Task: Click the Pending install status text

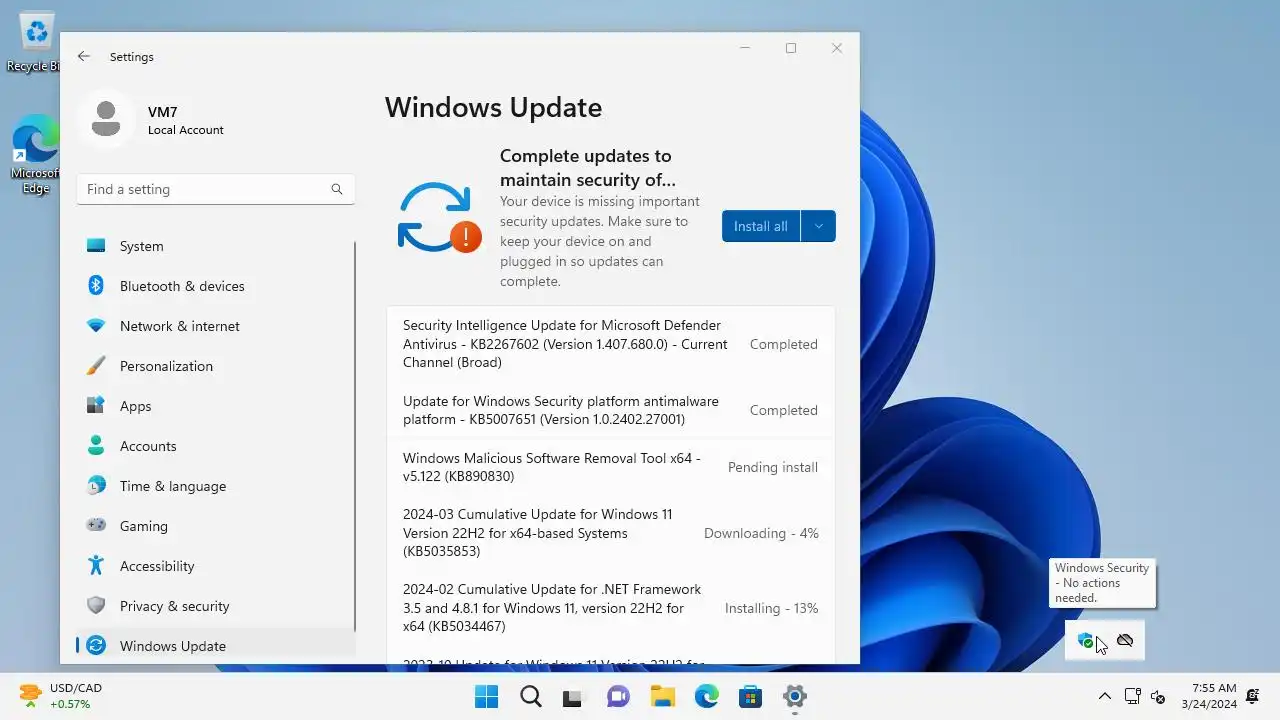Action: [x=773, y=467]
